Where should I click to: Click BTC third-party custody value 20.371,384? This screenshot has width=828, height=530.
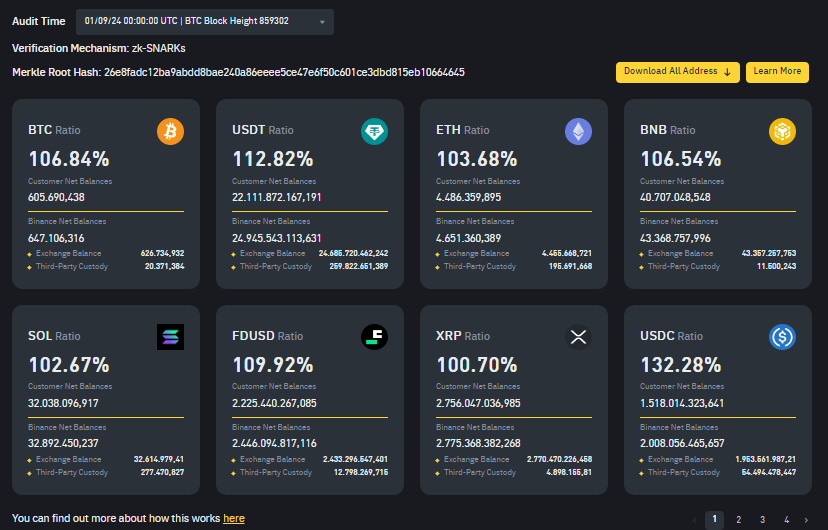[165, 266]
